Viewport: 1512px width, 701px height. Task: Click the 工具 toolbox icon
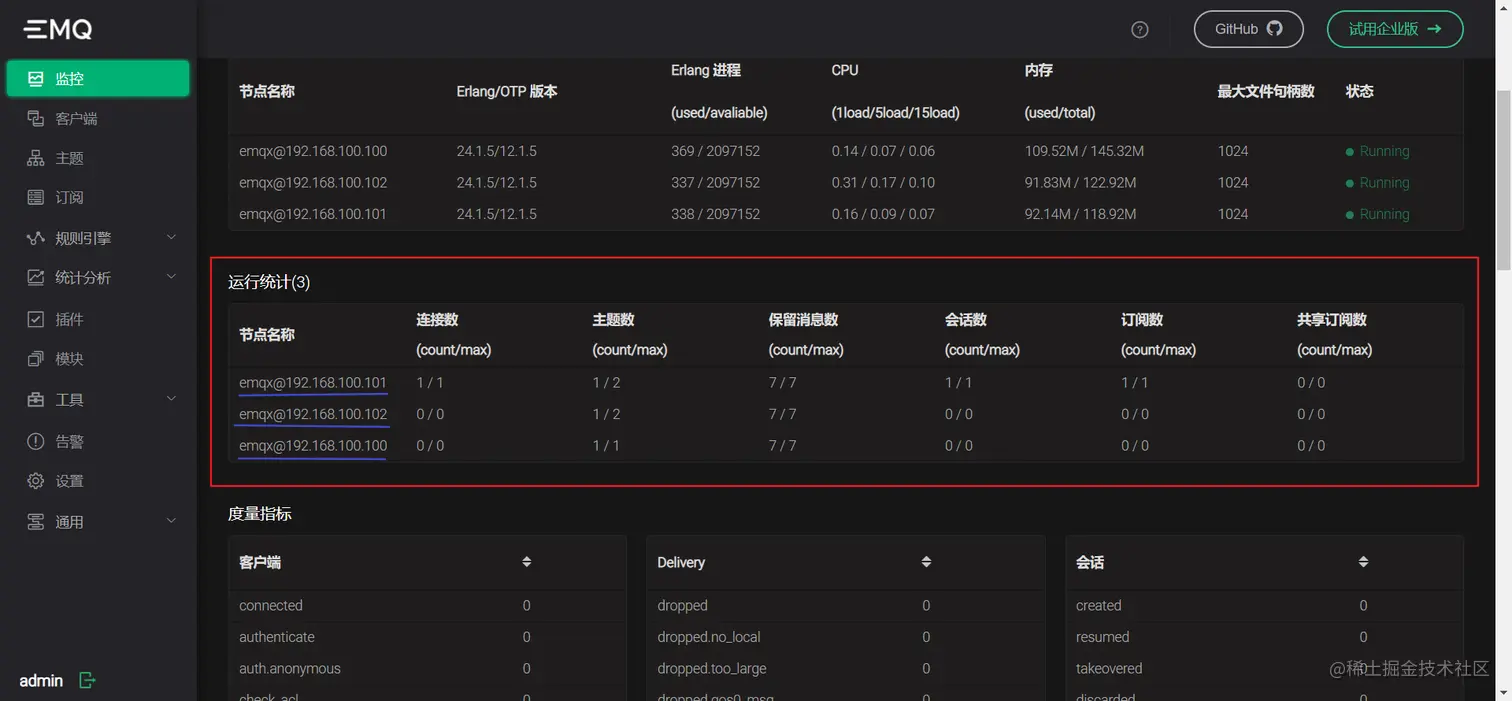(x=36, y=399)
